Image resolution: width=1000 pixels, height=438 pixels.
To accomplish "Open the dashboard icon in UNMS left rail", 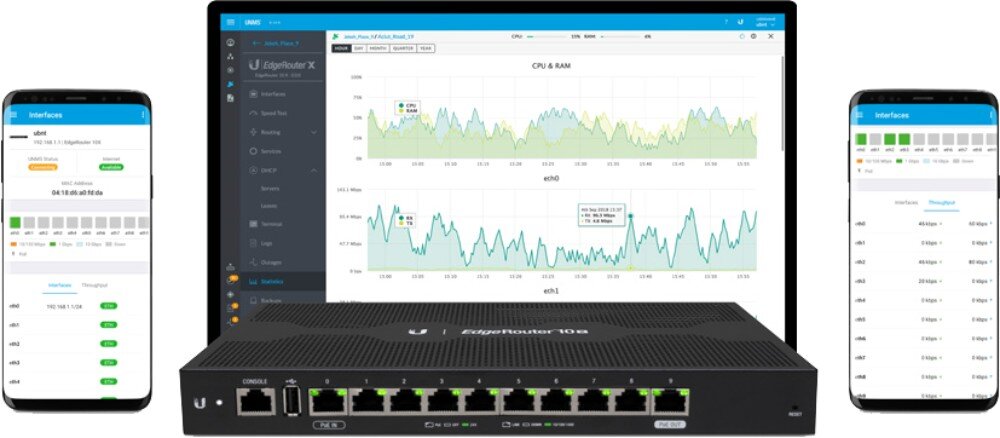I will click(x=230, y=43).
